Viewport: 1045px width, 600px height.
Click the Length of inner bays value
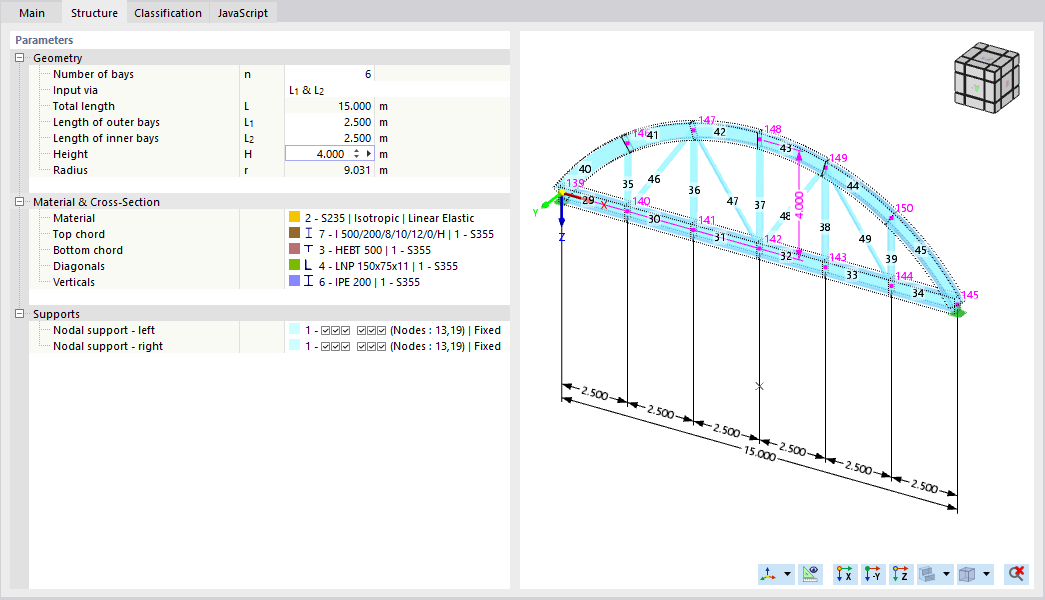click(x=329, y=138)
